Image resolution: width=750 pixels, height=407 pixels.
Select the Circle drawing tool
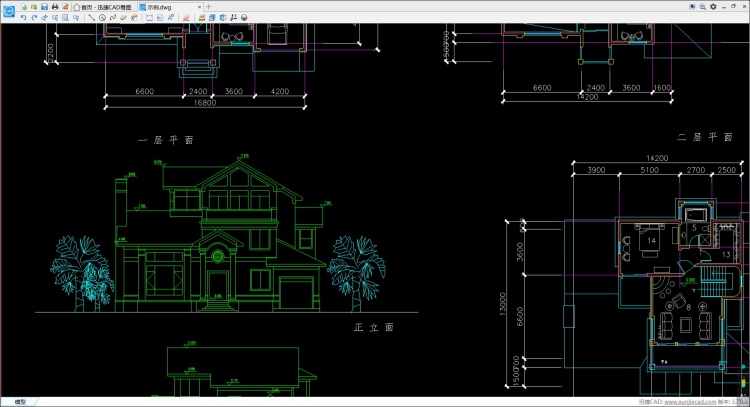pyautogui.click(x=102, y=18)
